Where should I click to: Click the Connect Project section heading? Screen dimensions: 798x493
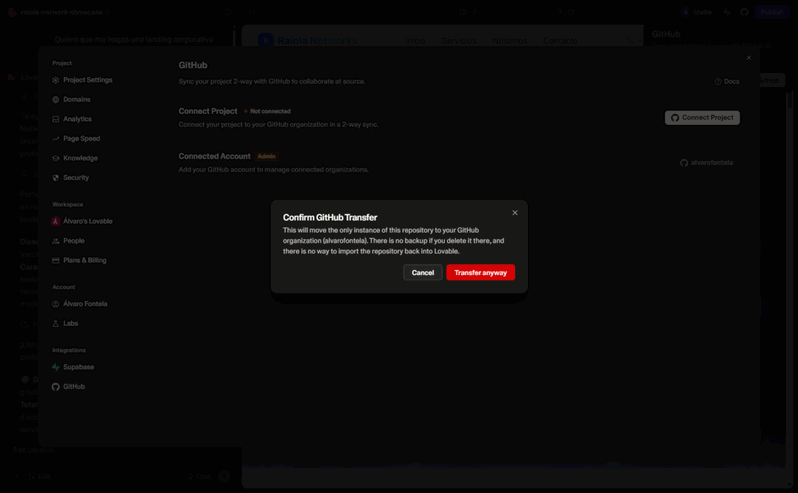click(x=208, y=111)
